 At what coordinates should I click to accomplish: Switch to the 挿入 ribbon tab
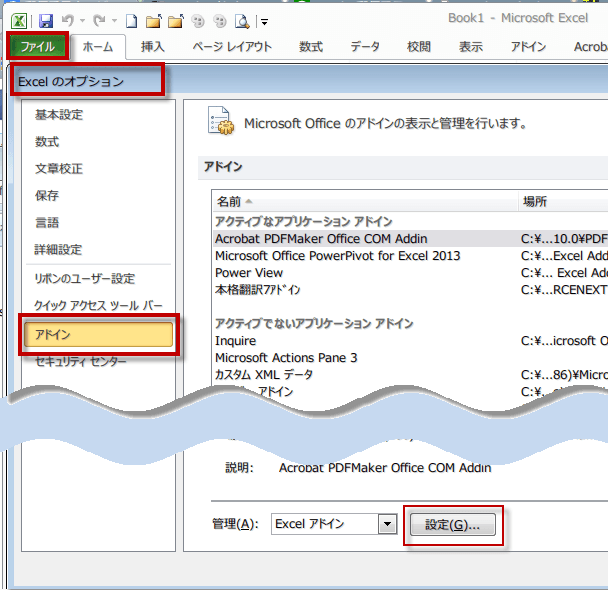(153, 47)
